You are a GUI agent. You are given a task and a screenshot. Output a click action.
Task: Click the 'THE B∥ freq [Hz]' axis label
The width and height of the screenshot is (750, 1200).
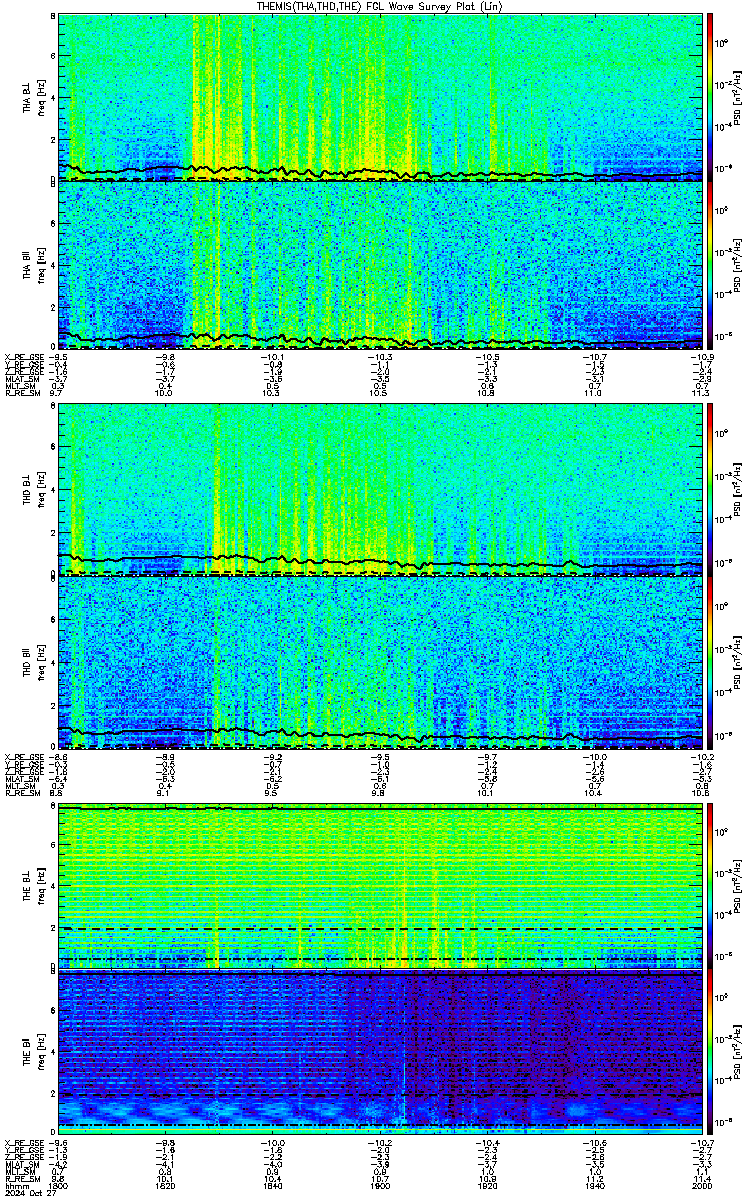tap(33, 1053)
